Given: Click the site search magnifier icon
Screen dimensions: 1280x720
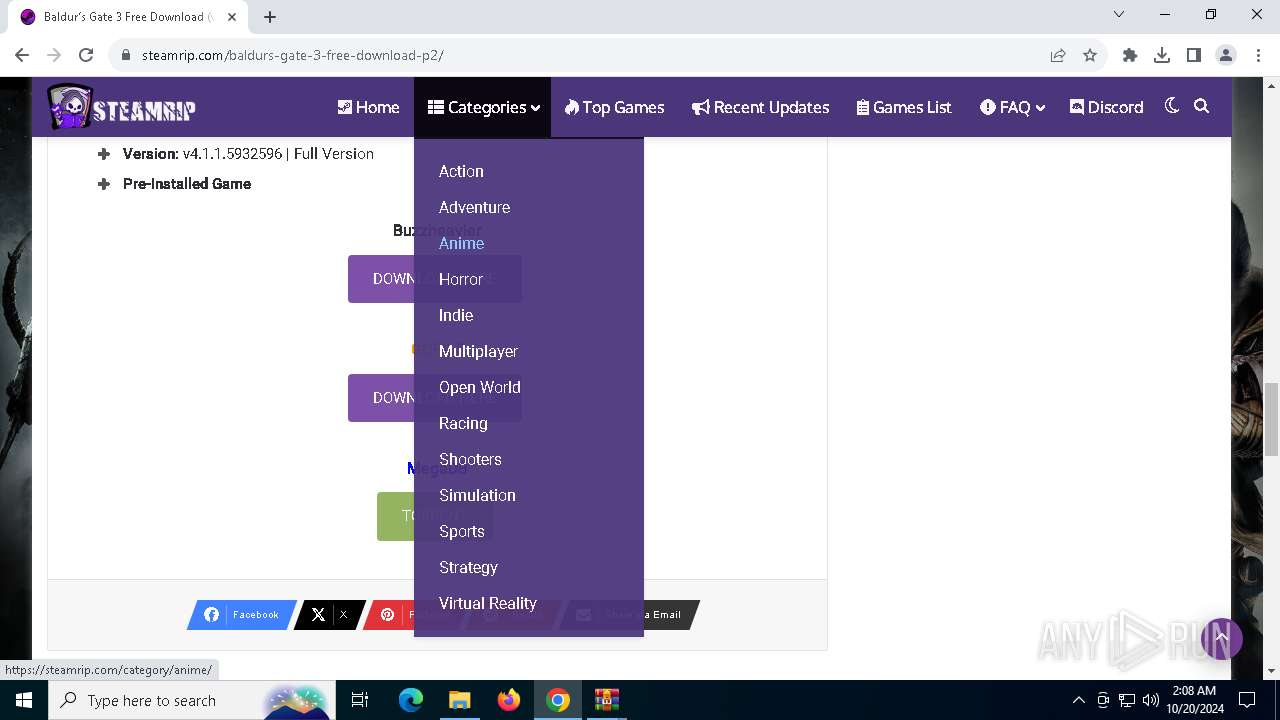Looking at the screenshot, I should [1202, 106].
